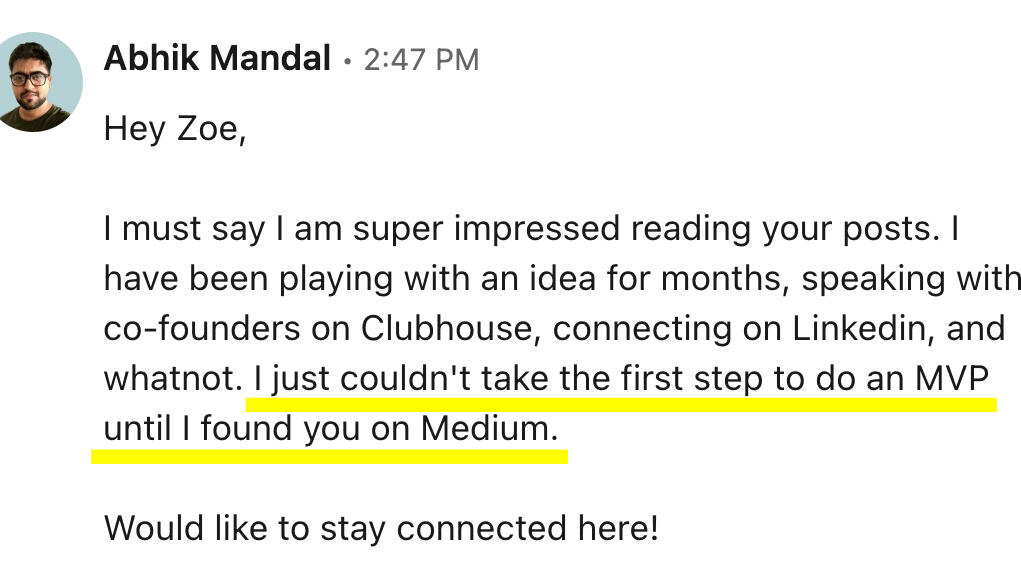Click the word "whatnot" in the message

click(170, 379)
